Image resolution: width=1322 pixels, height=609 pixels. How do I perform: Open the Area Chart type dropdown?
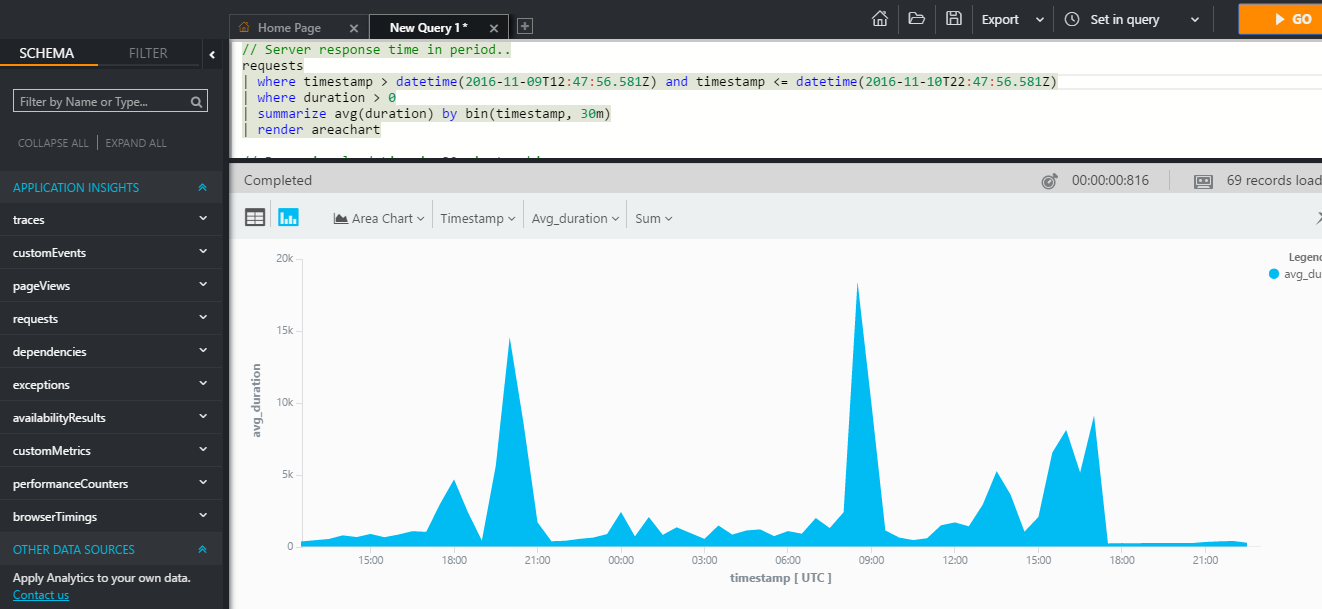click(378, 217)
